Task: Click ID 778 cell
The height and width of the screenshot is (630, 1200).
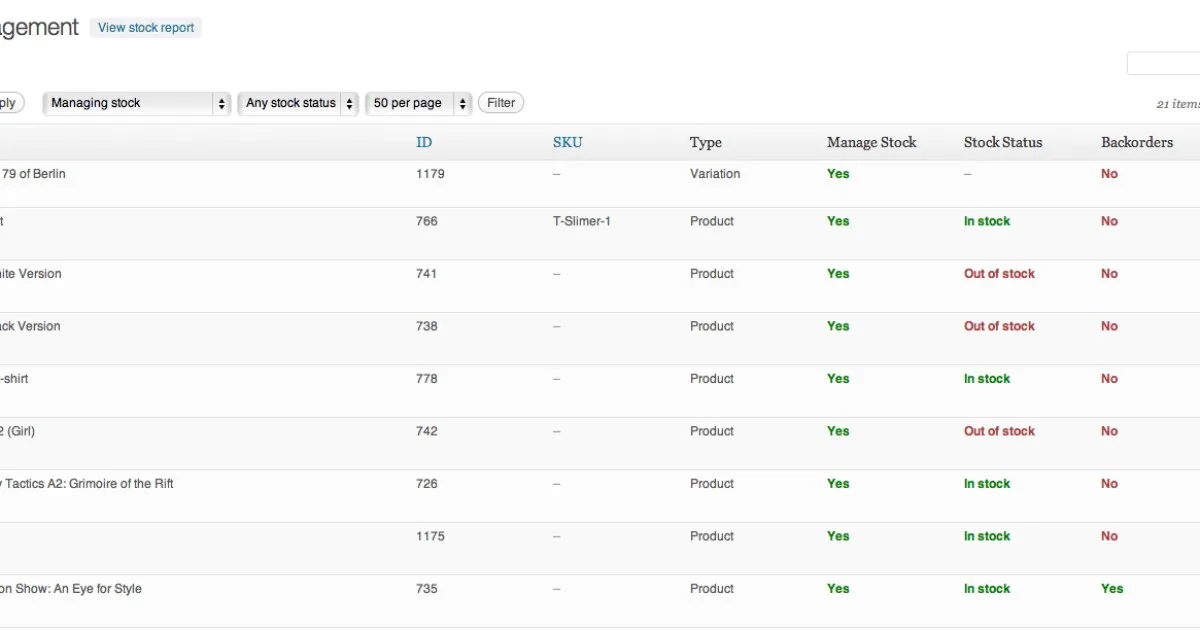Action: tap(427, 379)
